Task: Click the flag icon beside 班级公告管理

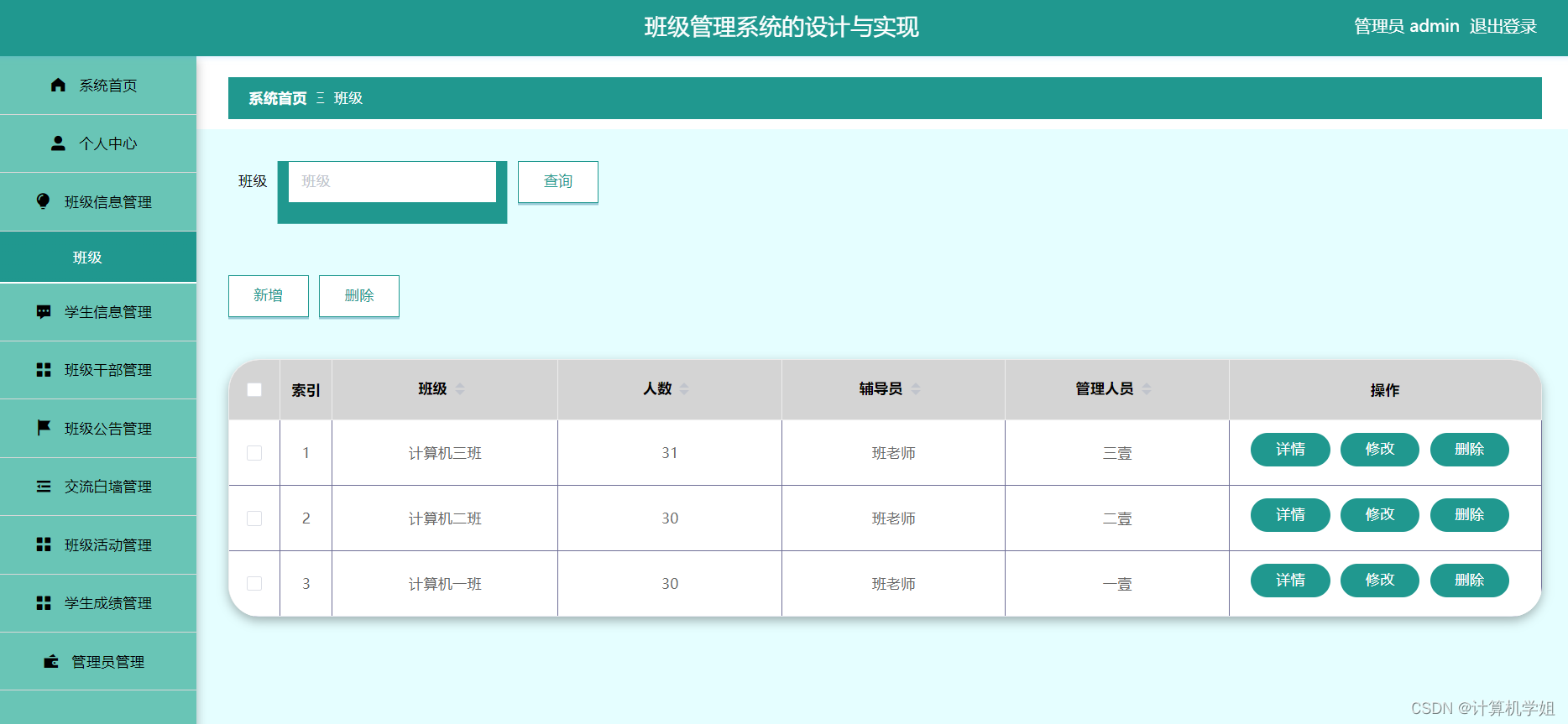Action: (44, 428)
